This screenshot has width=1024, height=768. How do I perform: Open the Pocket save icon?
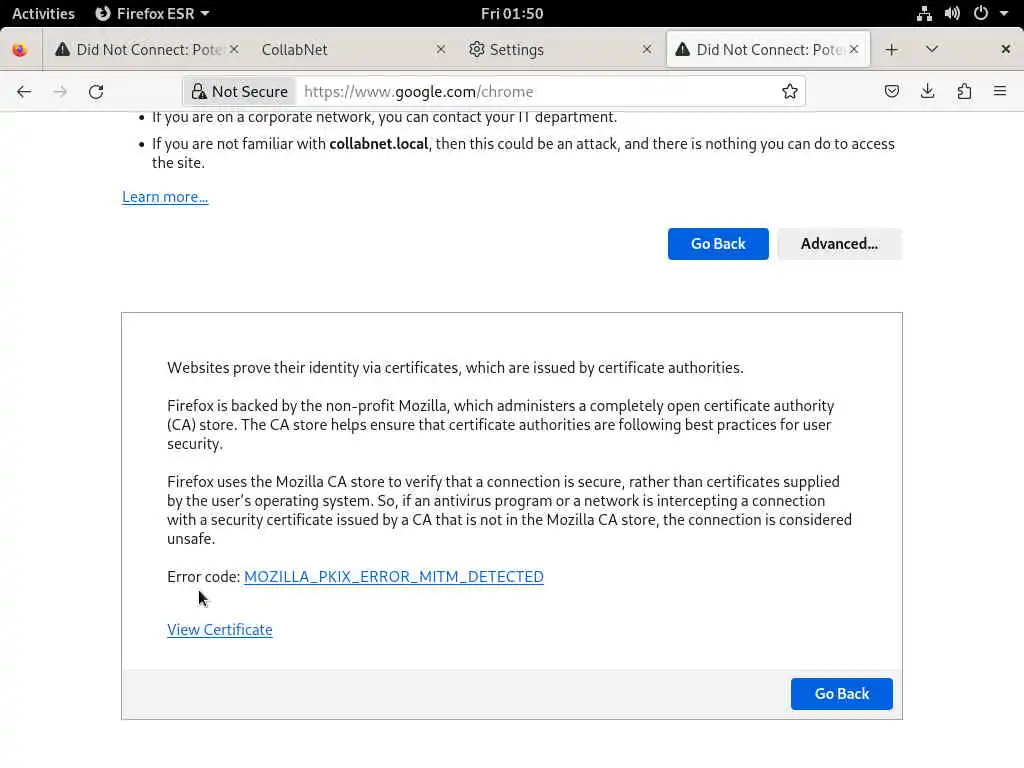pos(891,91)
